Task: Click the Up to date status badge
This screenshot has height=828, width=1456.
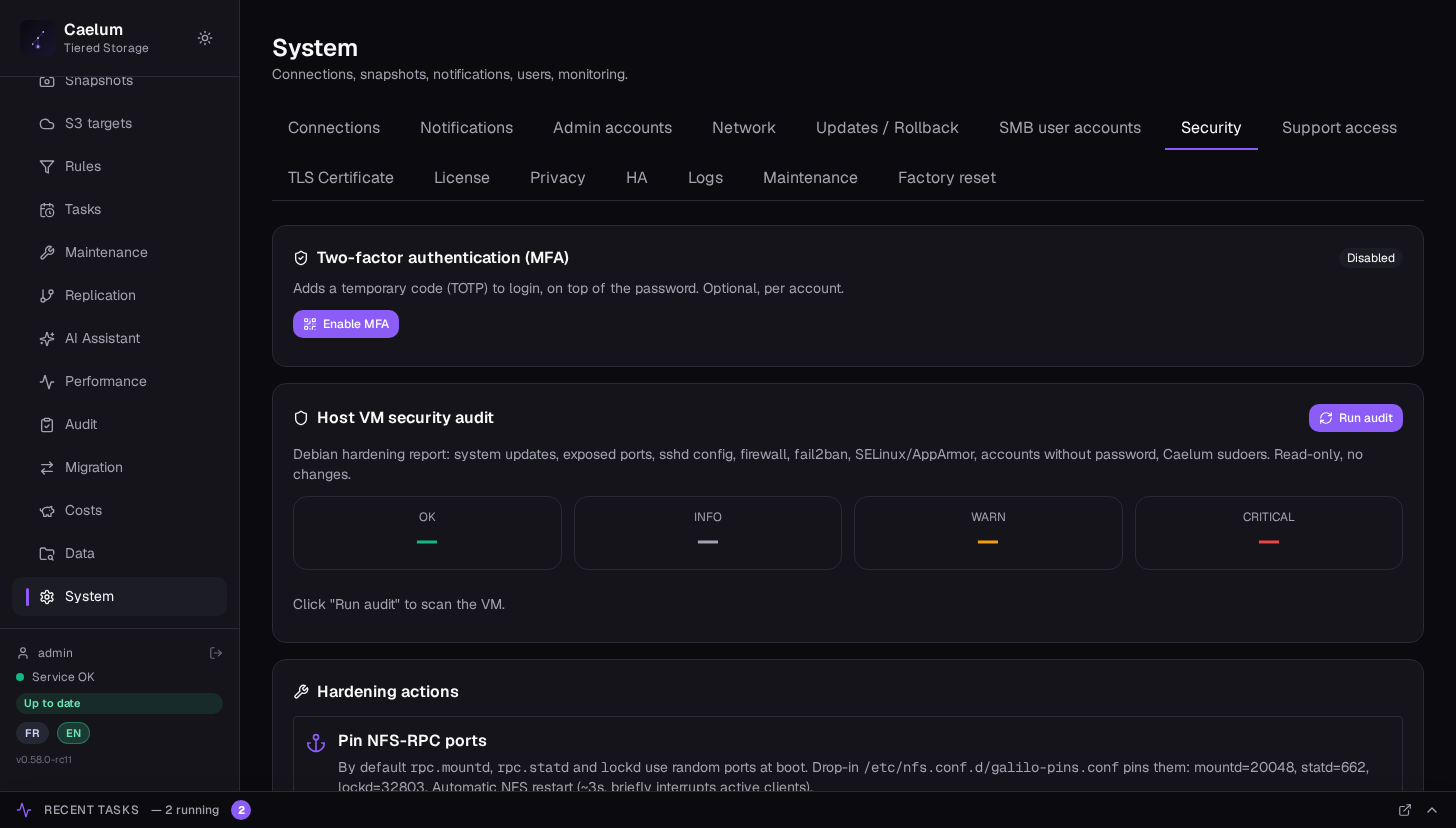Action: click(x=119, y=703)
